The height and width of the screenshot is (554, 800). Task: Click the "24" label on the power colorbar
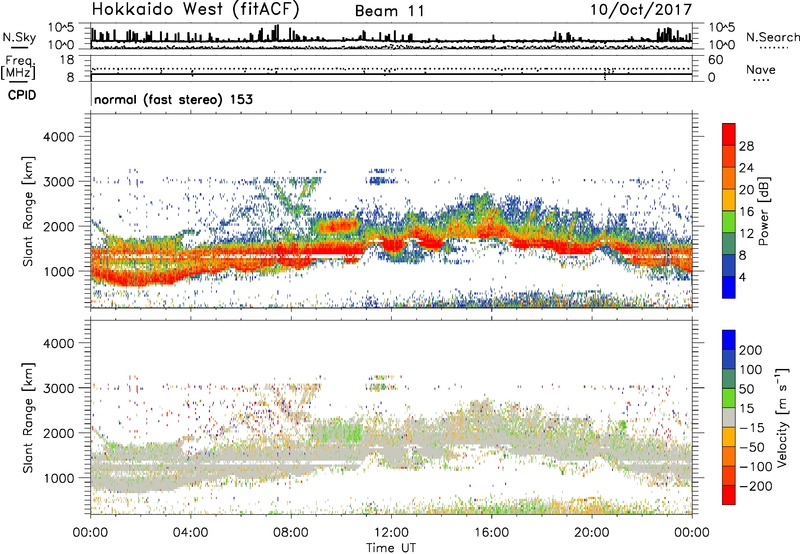pos(746,168)
